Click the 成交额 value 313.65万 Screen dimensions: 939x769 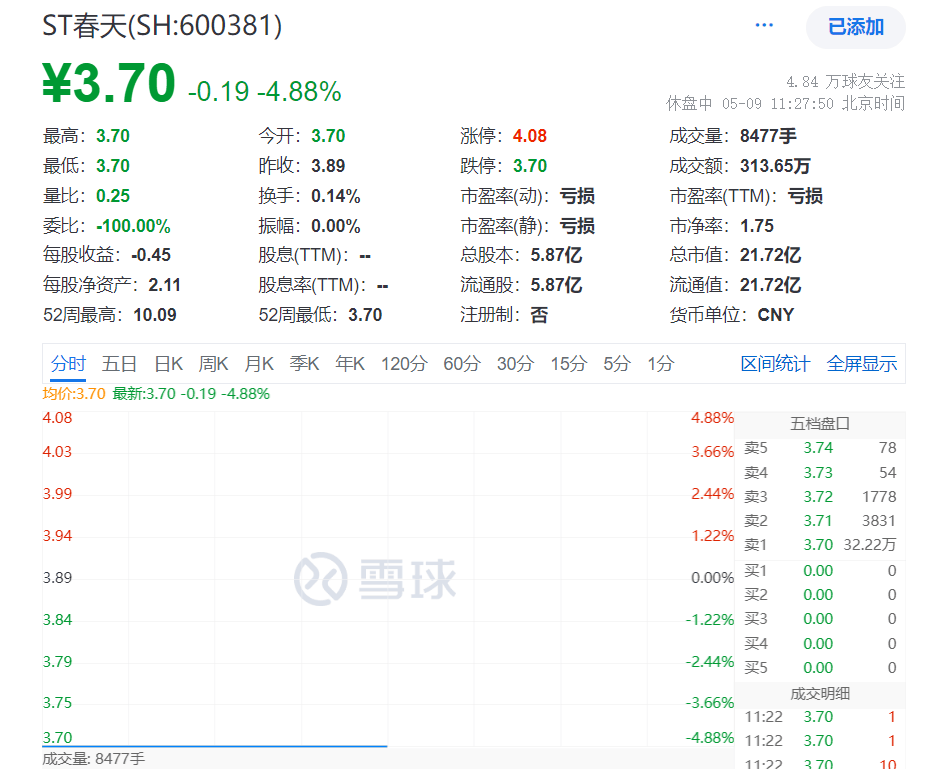(775, 166)
